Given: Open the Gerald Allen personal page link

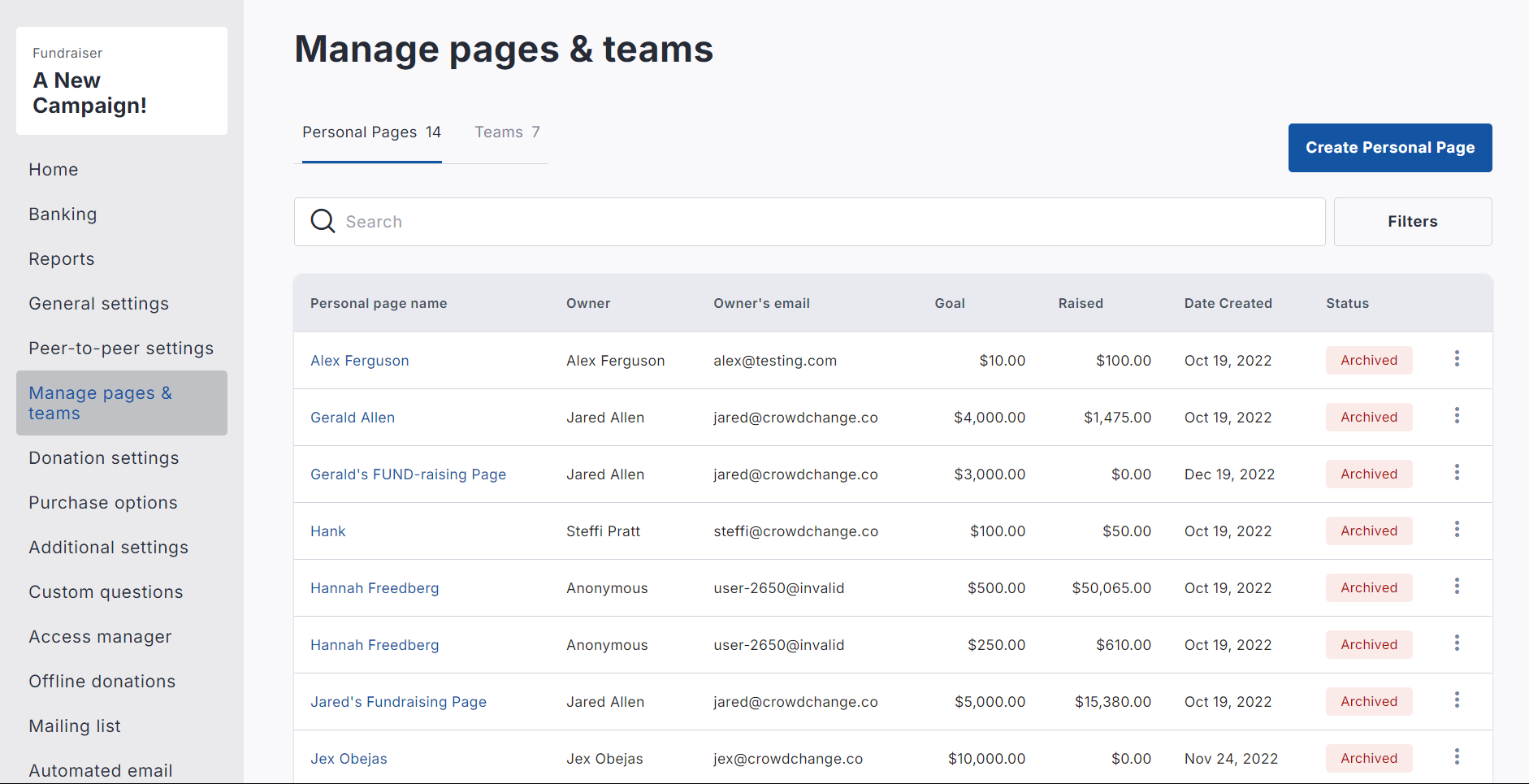Looking at the screenshot, I should click(x=353, y=418).
